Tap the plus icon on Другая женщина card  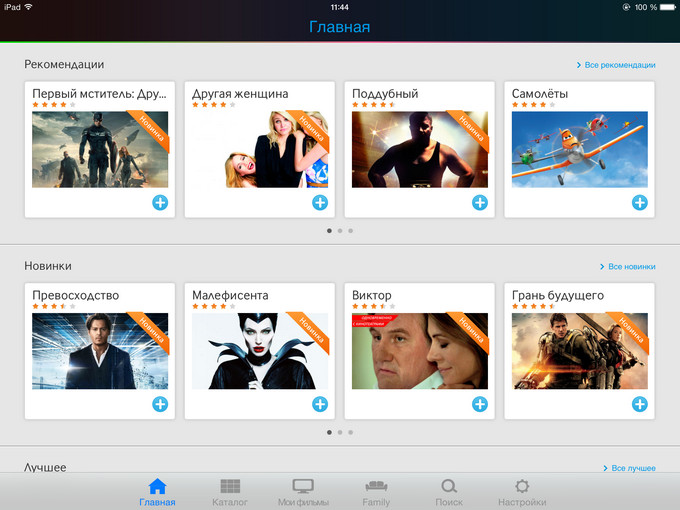click(320, 203)
